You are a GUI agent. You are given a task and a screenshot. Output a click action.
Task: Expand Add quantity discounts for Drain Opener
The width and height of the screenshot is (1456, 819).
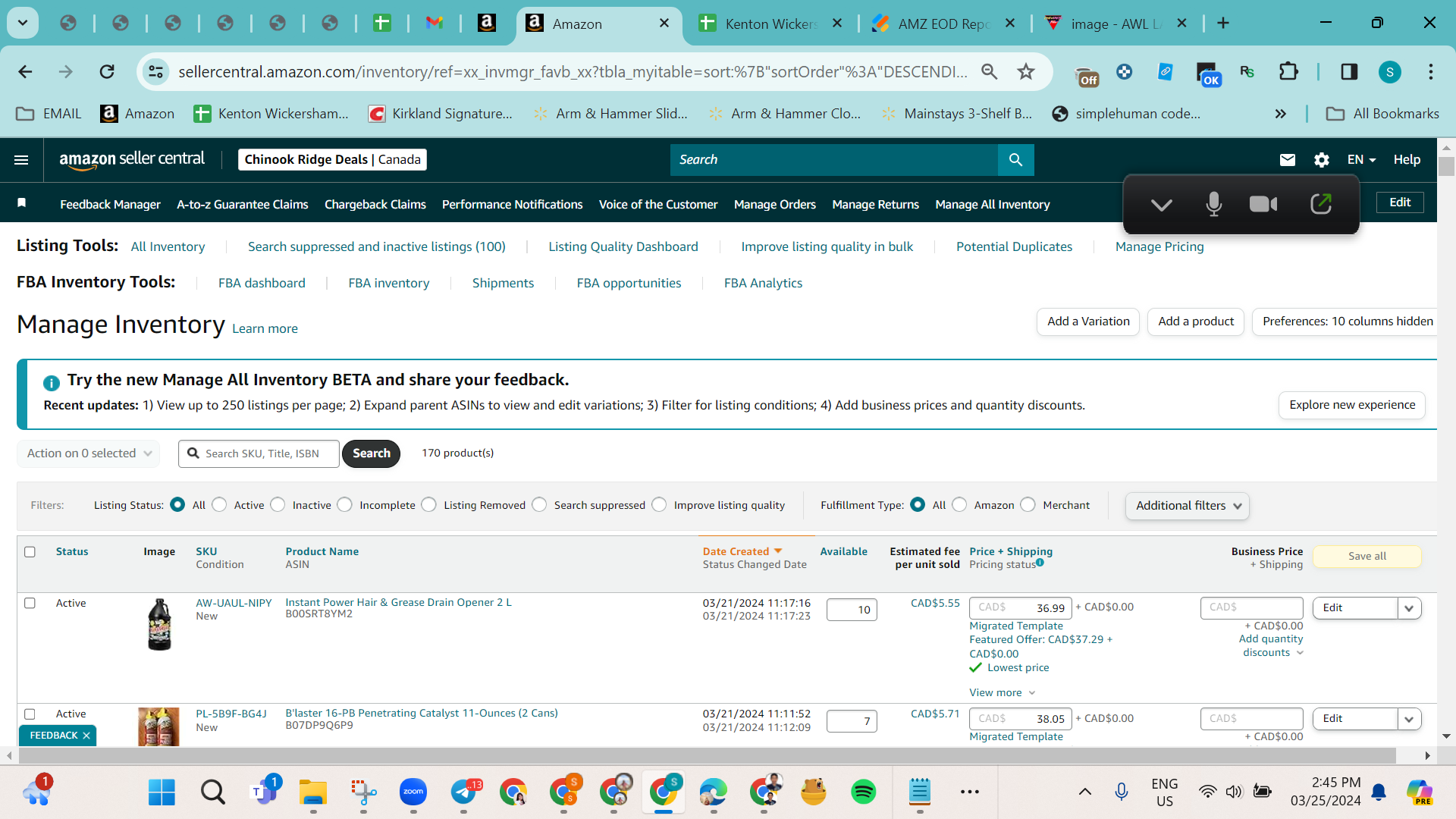coord(1271,646)
